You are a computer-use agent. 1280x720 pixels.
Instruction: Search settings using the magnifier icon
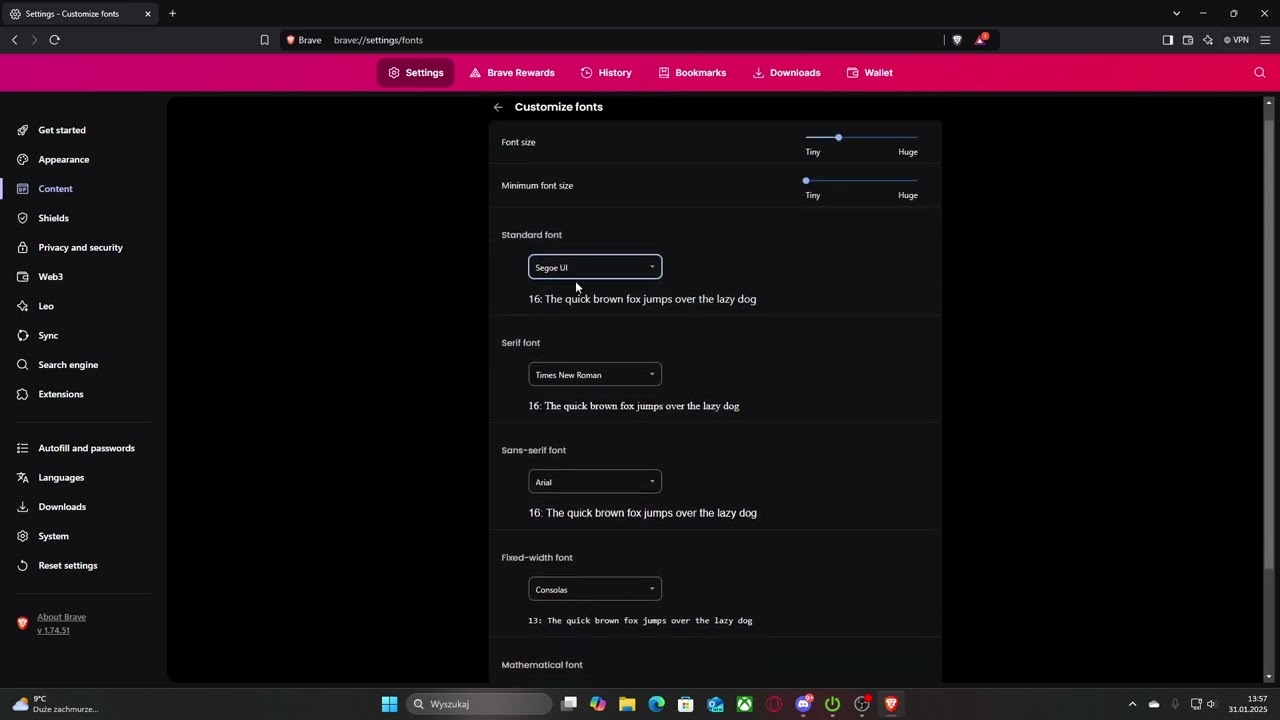click(x=1260, y=72)
